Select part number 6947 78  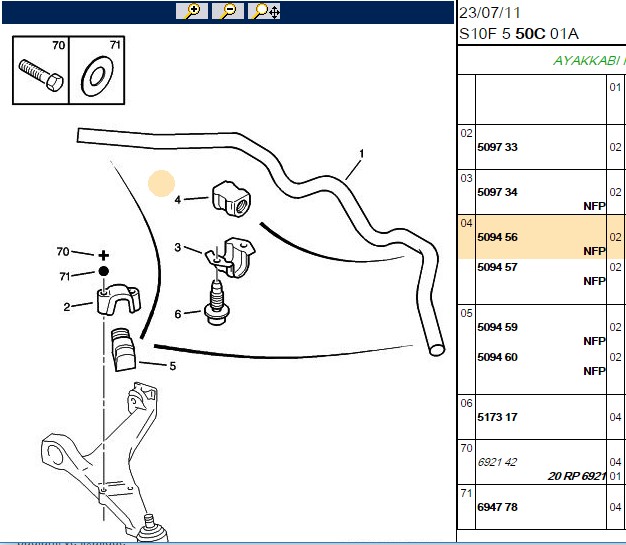pyautogui.click(x=497, y=507)
